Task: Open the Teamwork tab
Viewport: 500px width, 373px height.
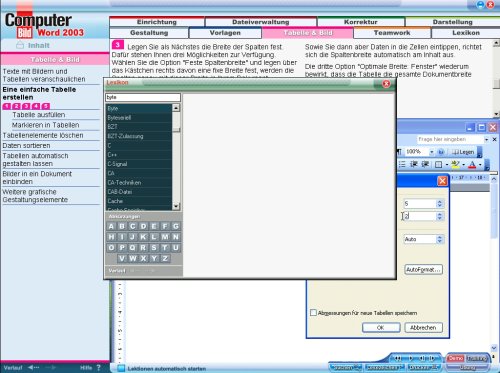Action: 392,33
